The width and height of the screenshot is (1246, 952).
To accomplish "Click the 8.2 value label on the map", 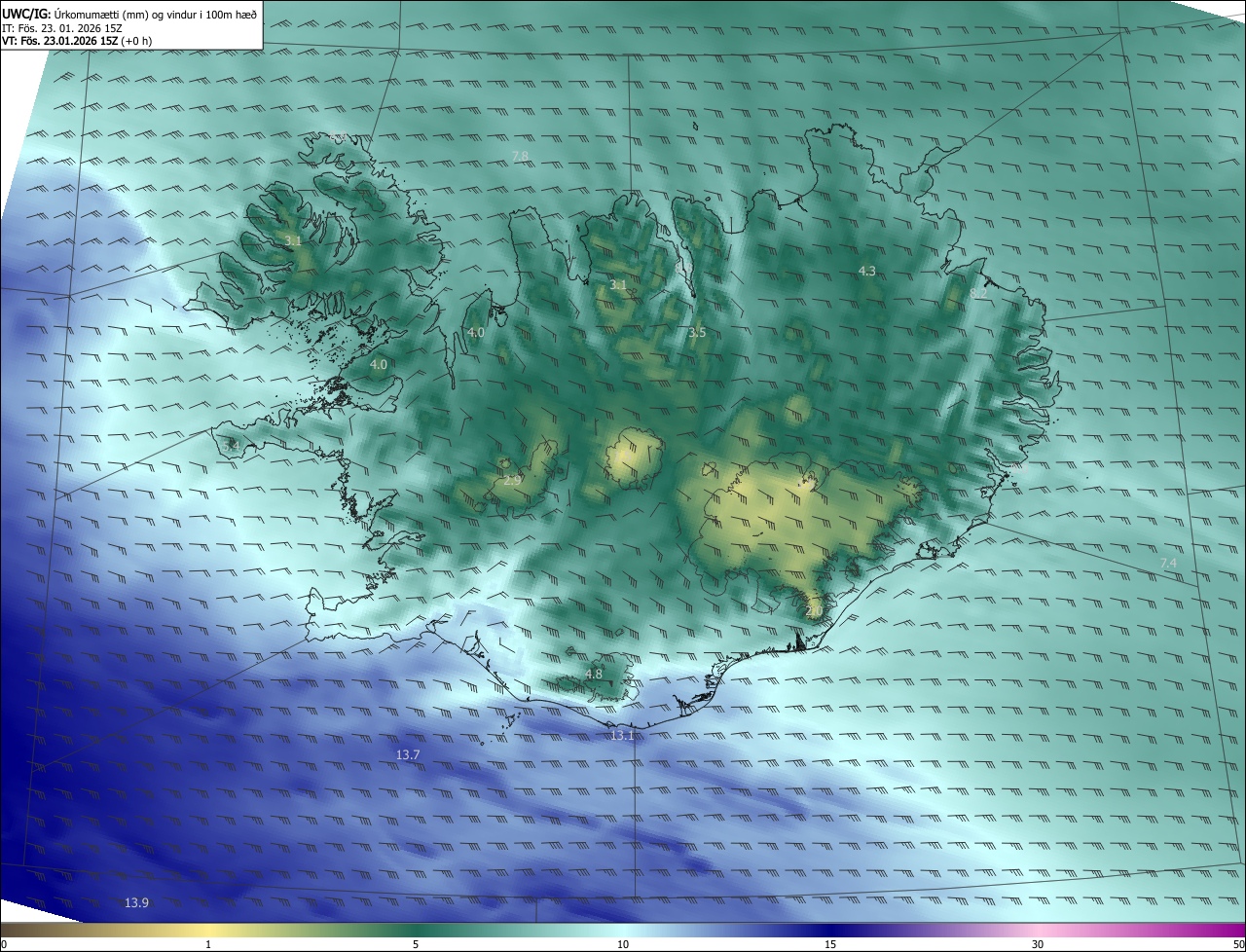I will click(978, 293).
